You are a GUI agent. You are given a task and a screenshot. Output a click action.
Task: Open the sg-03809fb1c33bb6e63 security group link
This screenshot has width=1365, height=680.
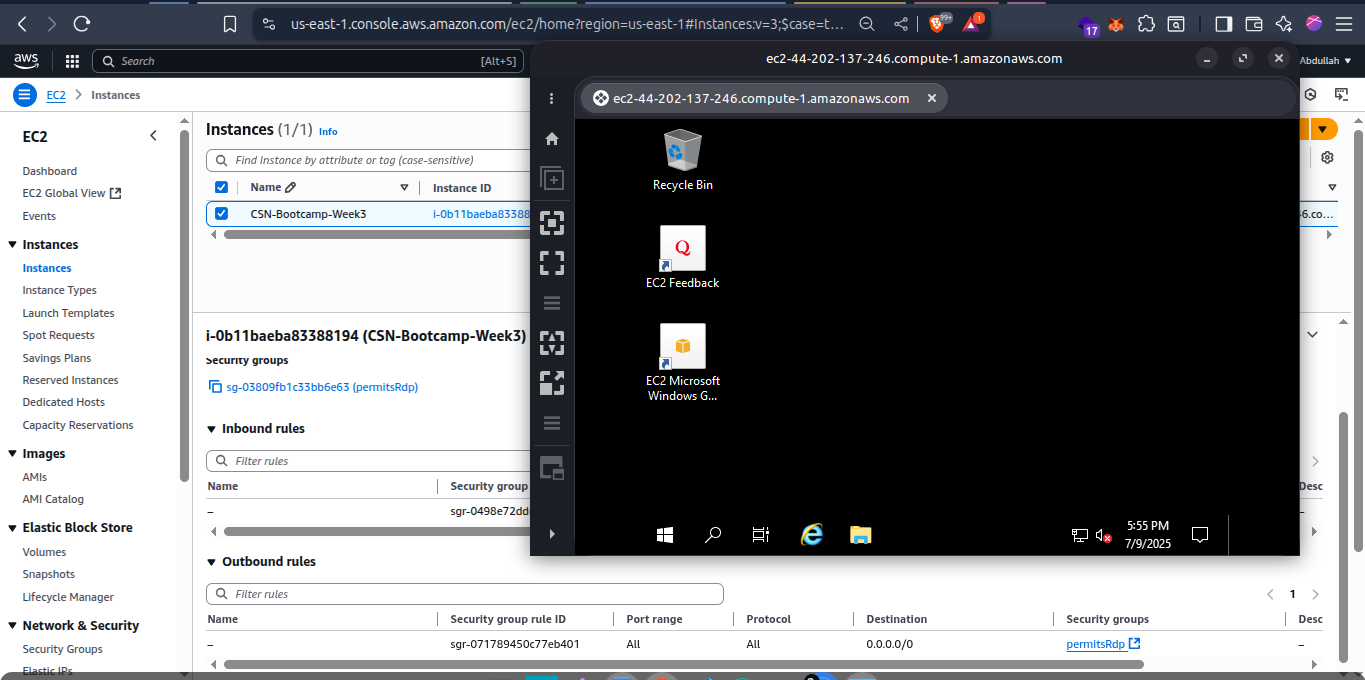point(322,387)
